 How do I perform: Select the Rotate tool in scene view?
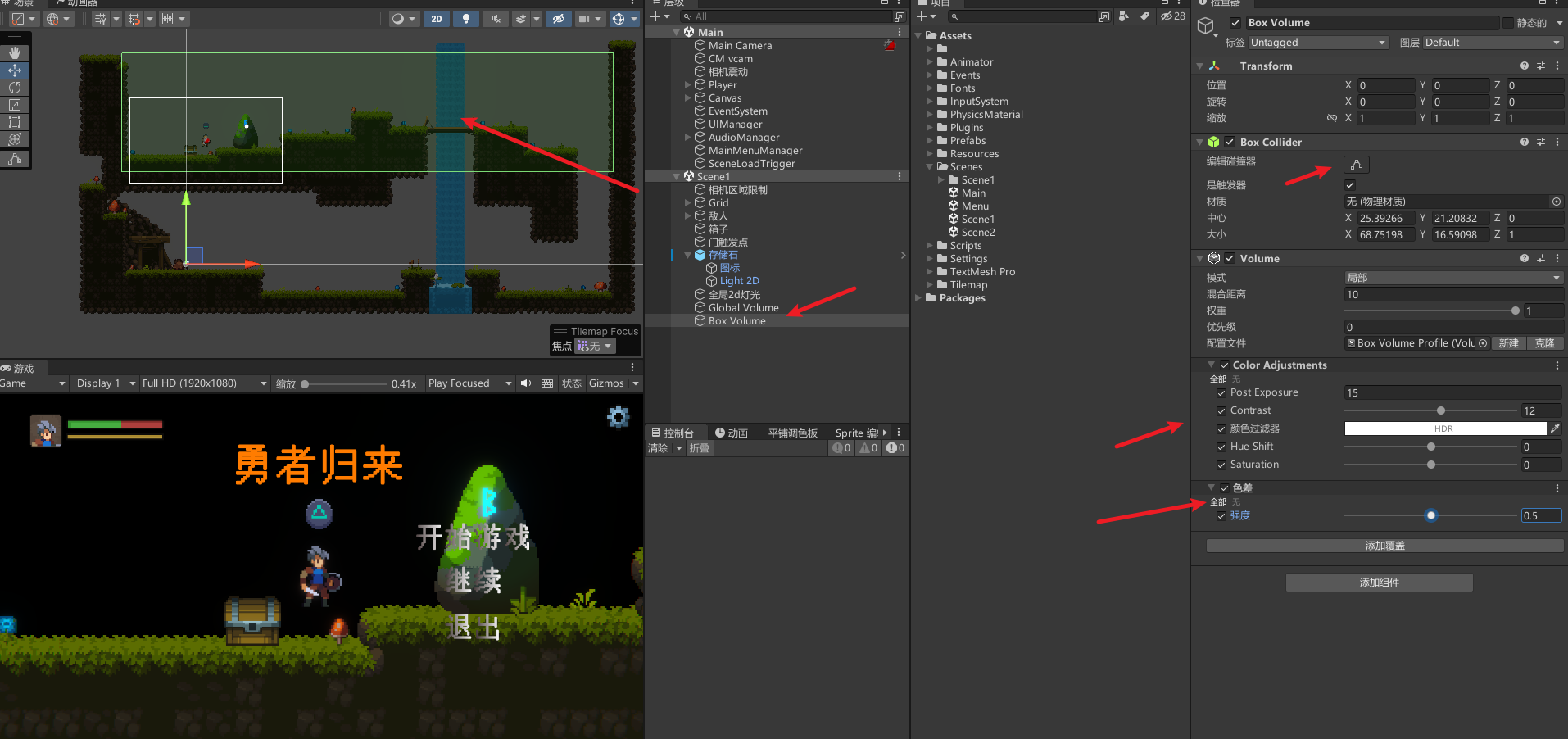(15, 88)
